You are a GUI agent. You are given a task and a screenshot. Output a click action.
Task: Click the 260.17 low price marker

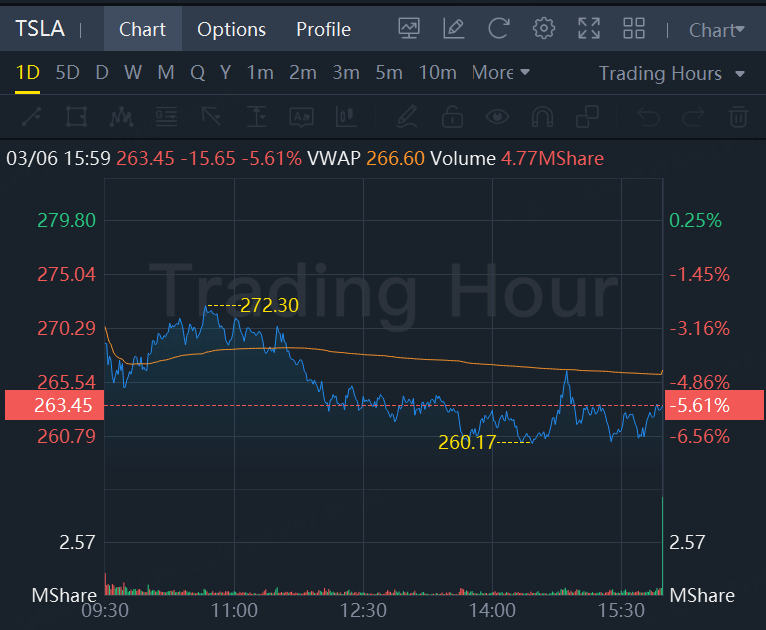point(467,442)
